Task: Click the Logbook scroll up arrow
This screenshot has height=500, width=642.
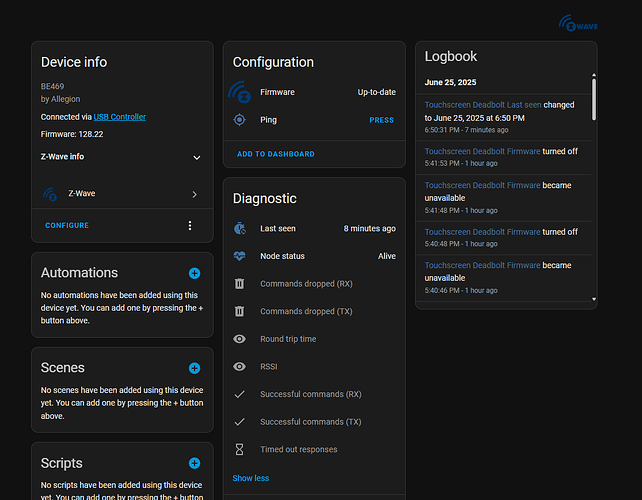Action: click(594, 75)
